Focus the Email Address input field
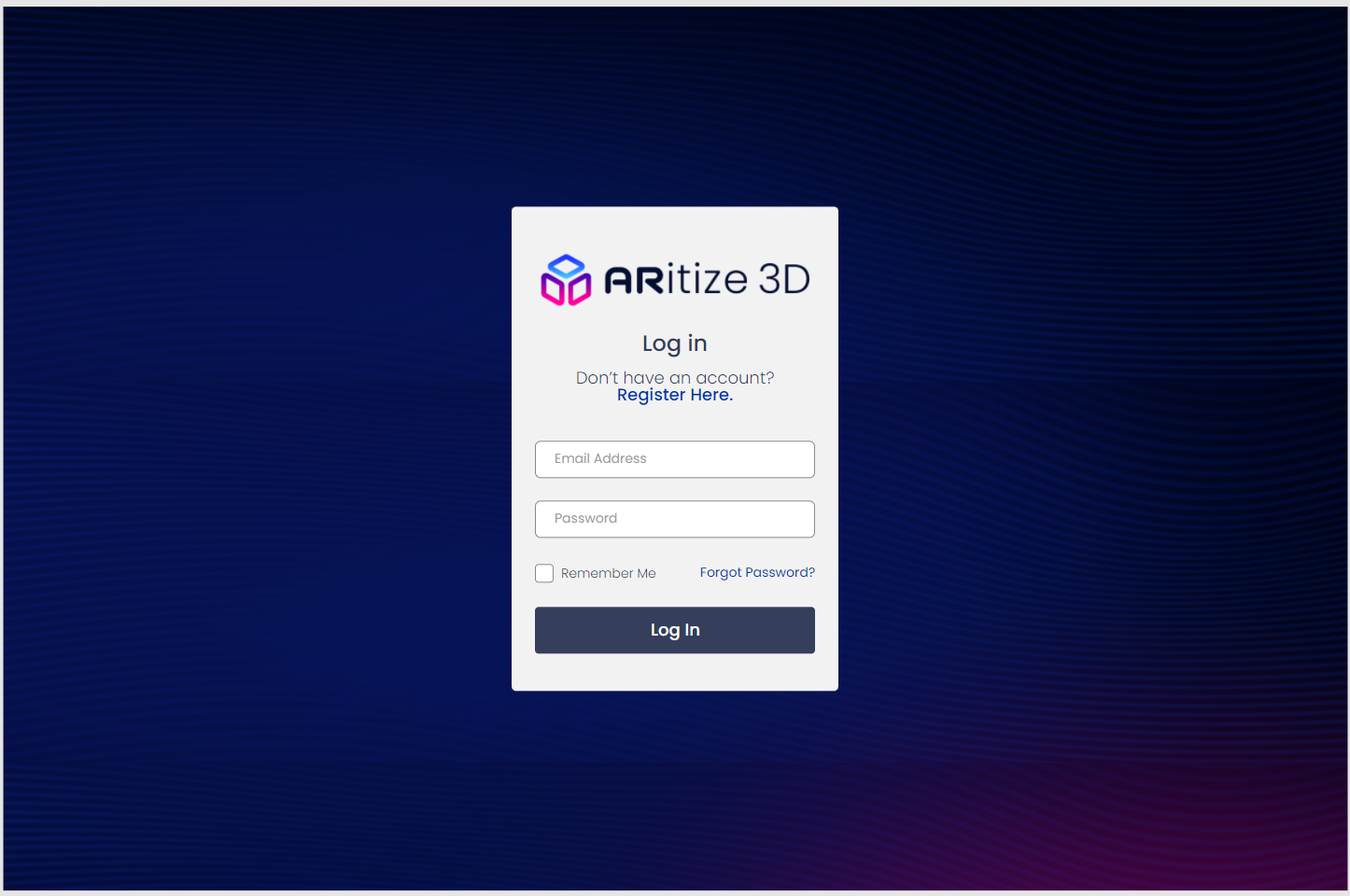1350x896 pixels. [x=675, y=459]
